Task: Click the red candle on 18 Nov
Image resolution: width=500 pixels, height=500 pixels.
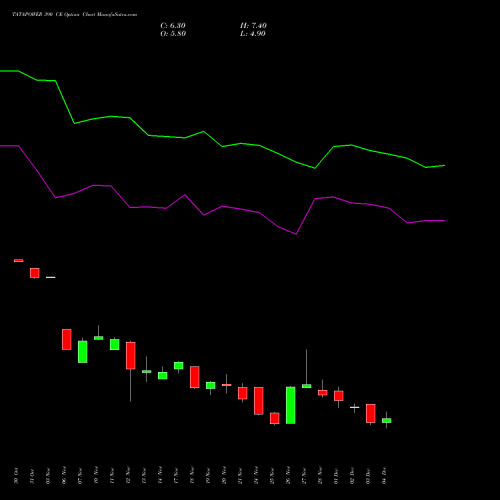Action: pos(195,377)
